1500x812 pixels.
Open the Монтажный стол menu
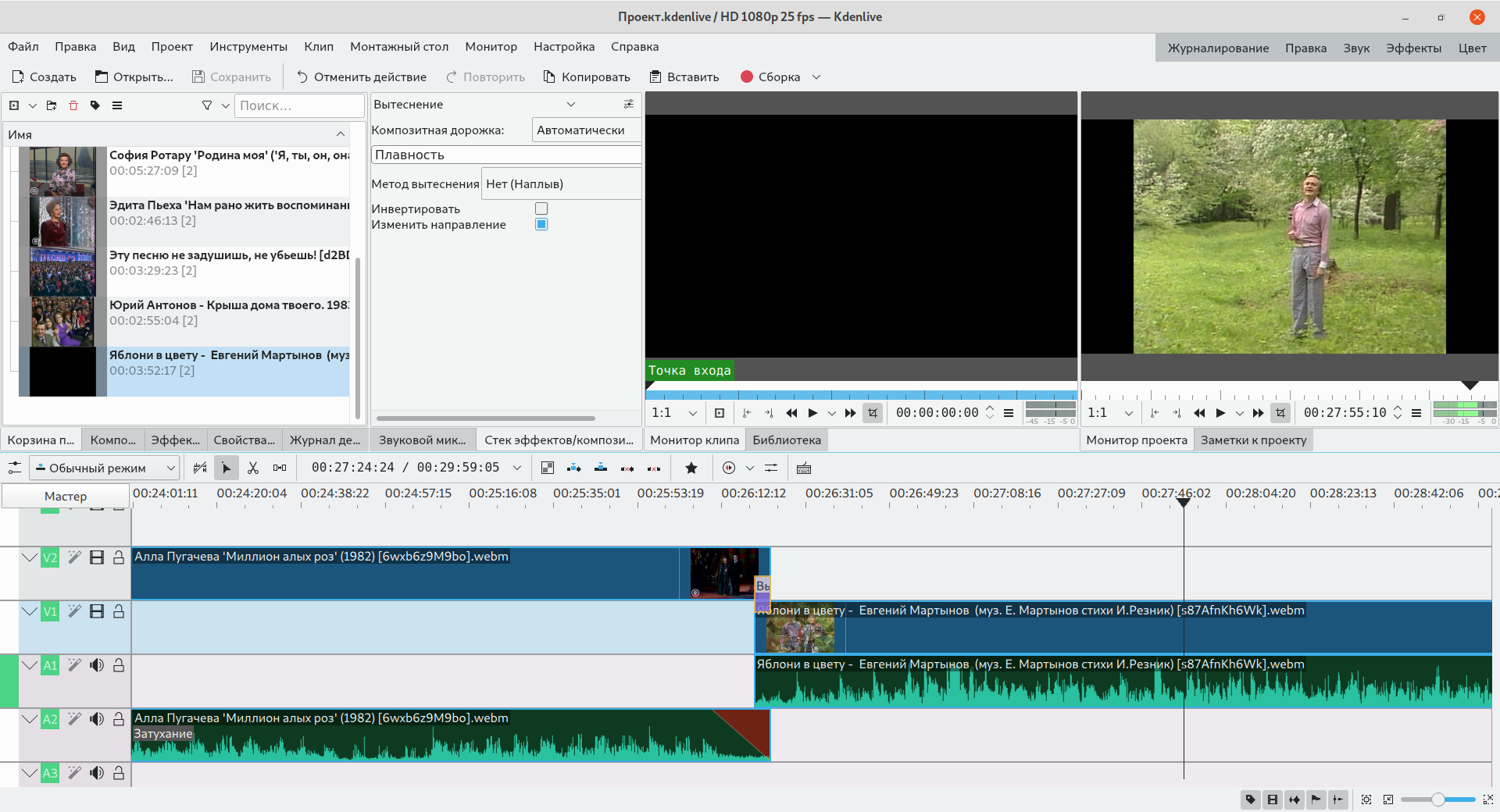point(399,47)
